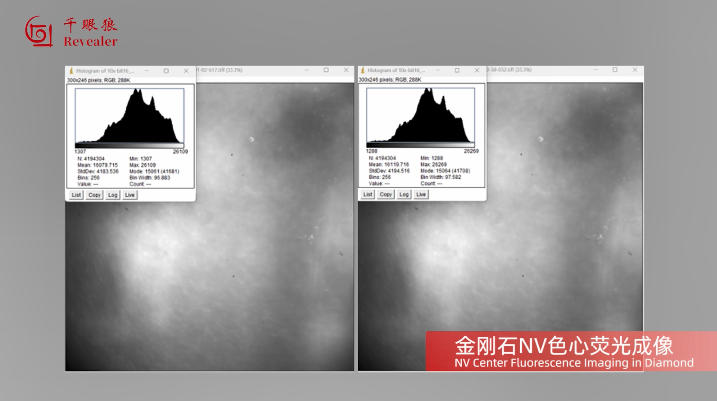Click the 'StdDev: 4183.536' value
This screenshot has height=401, width=717.
point(98,171)
